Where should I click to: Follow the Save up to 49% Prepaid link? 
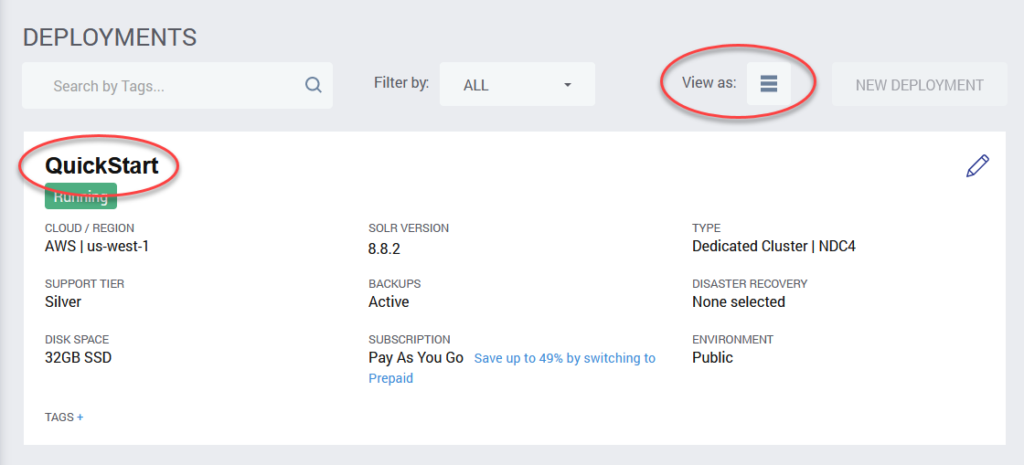click(512, 368)
